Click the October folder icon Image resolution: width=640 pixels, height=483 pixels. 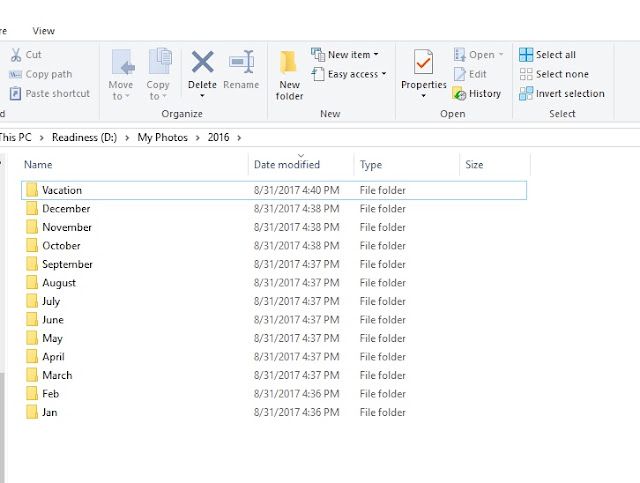(x=32, y=245)
